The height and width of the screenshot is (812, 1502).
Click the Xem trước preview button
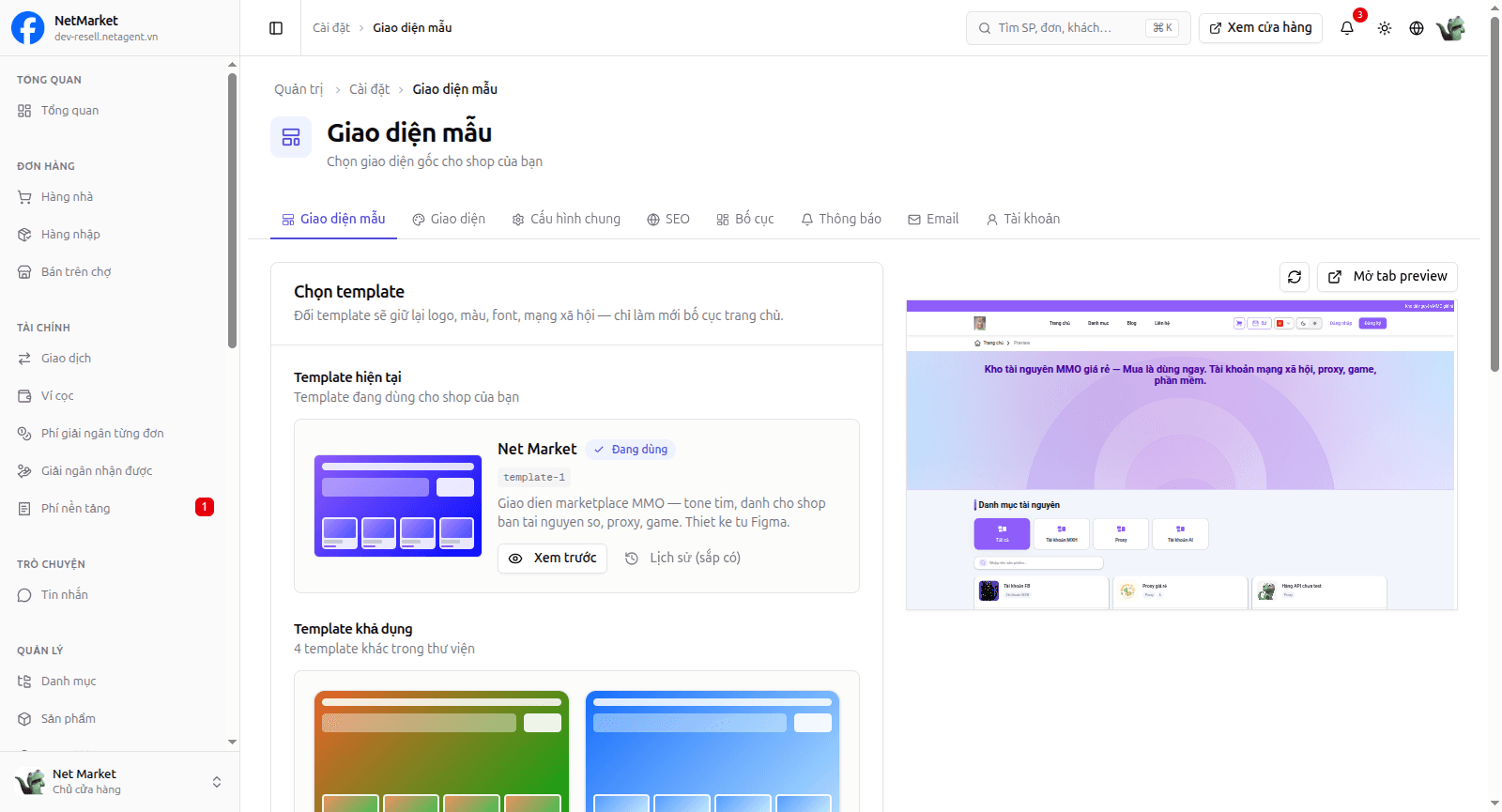coord(552,558)
